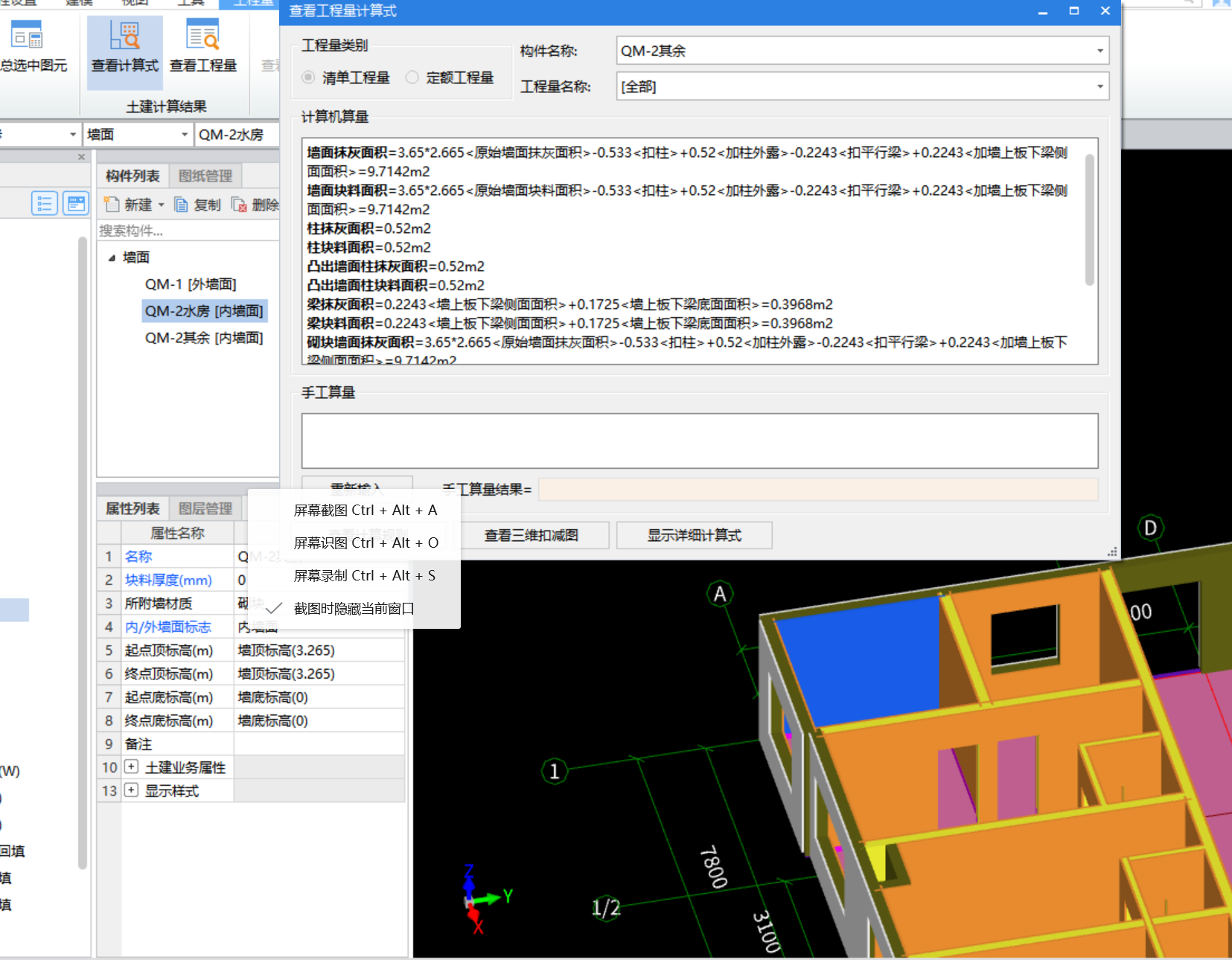Click axis bubble A in 3D view

[720, 594]
